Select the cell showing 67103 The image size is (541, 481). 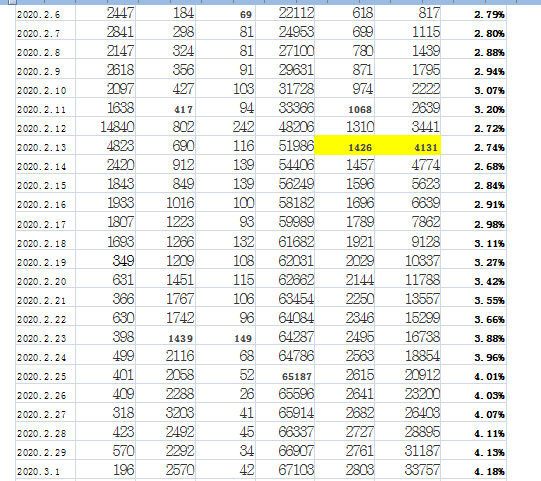point(285,469)
